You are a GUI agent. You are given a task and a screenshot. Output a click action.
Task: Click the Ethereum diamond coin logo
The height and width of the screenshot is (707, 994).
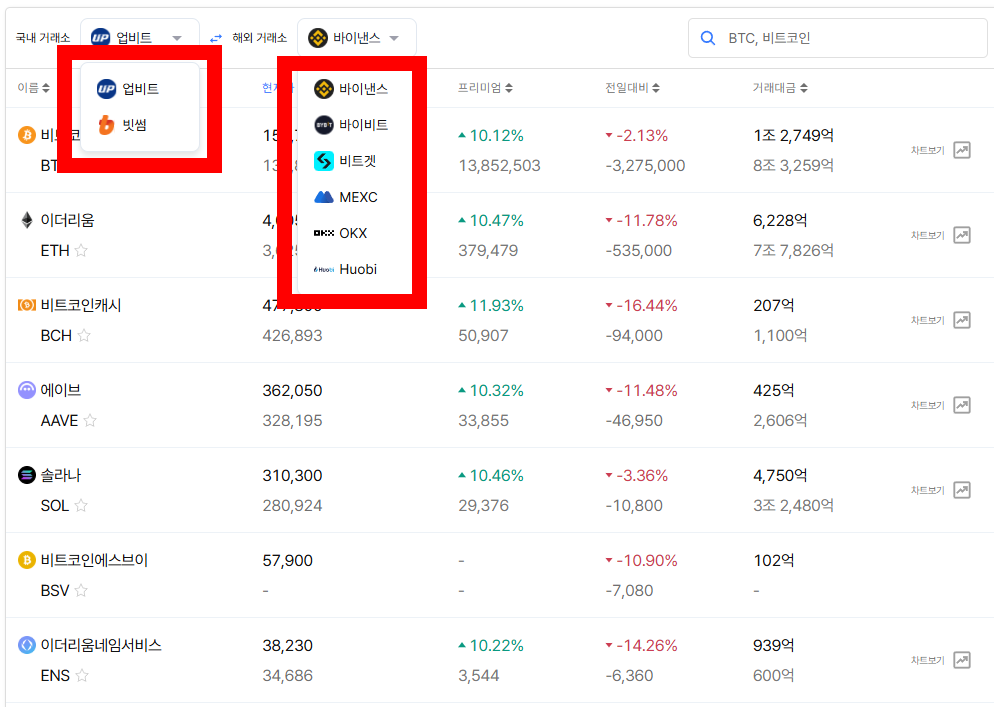click(27, 220)
